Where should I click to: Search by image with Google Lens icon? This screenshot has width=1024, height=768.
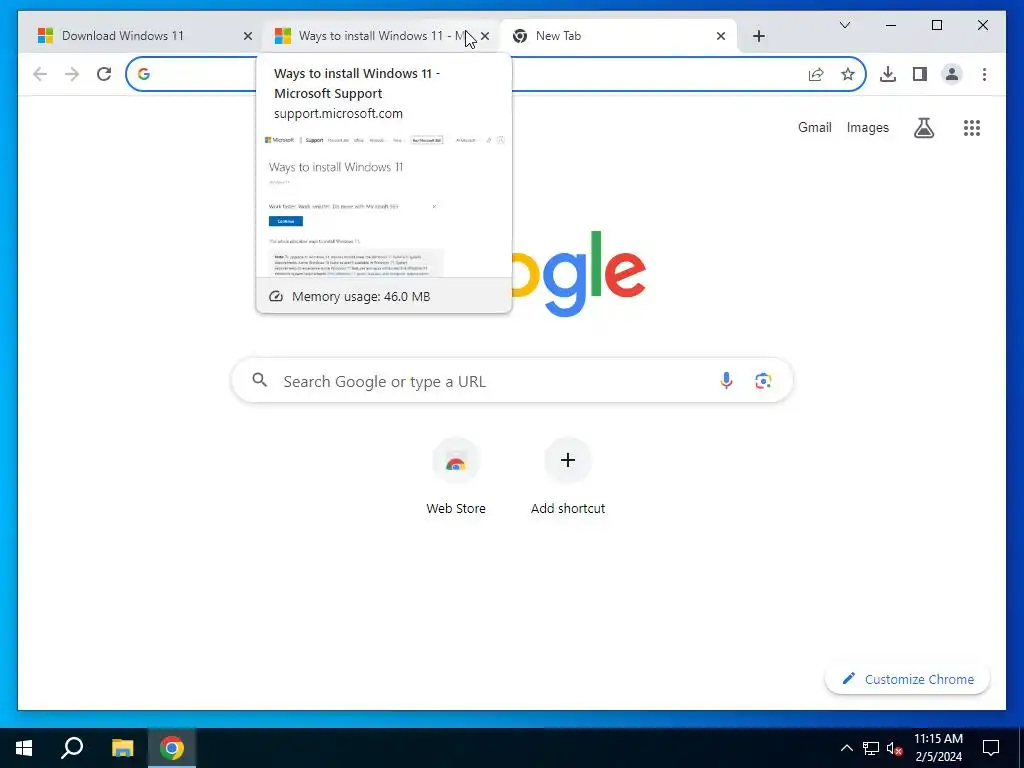pos(763,380)
